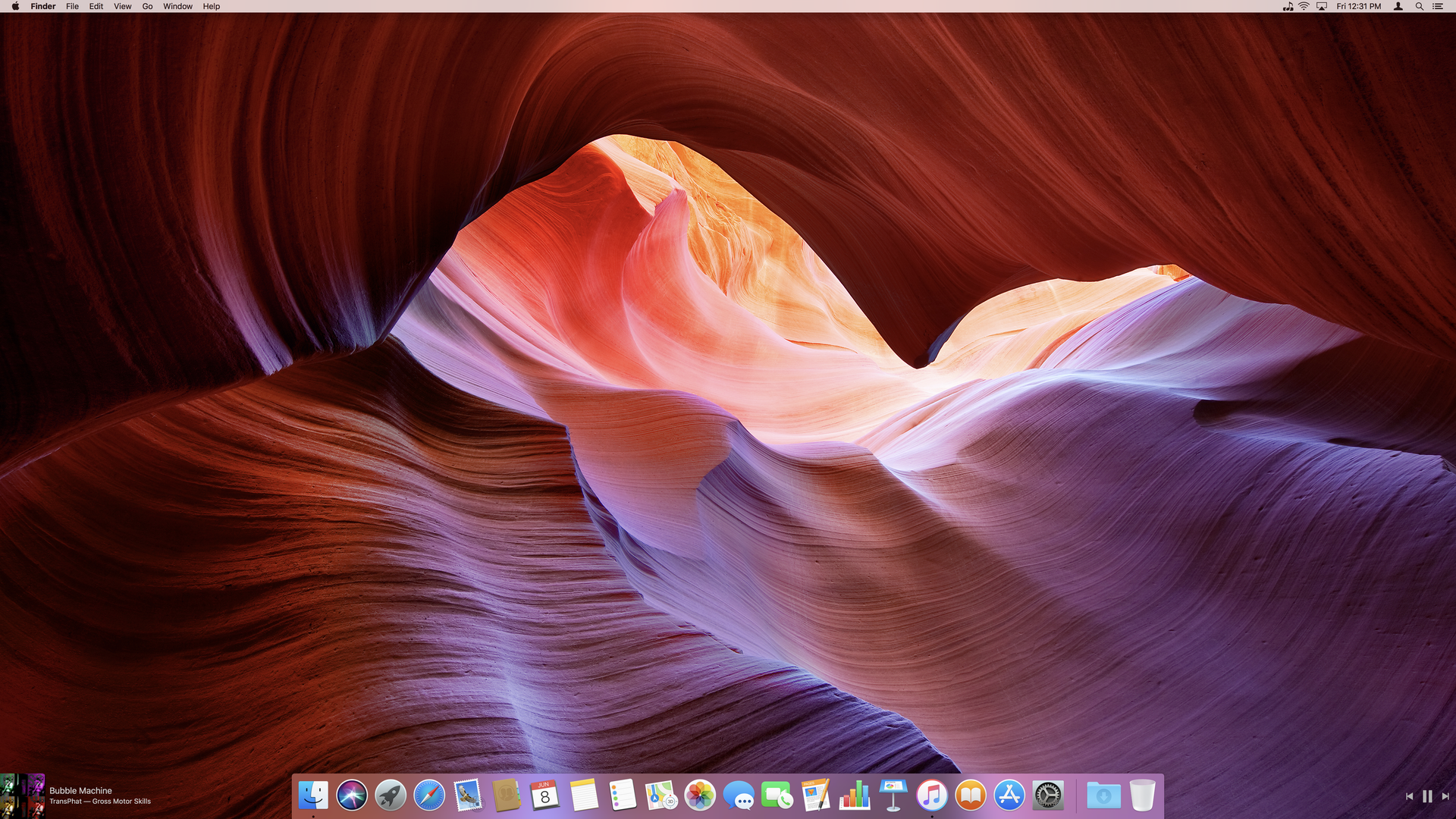Launch the App Store icon
The image size is (1456, 819).
click(1009, 795)
